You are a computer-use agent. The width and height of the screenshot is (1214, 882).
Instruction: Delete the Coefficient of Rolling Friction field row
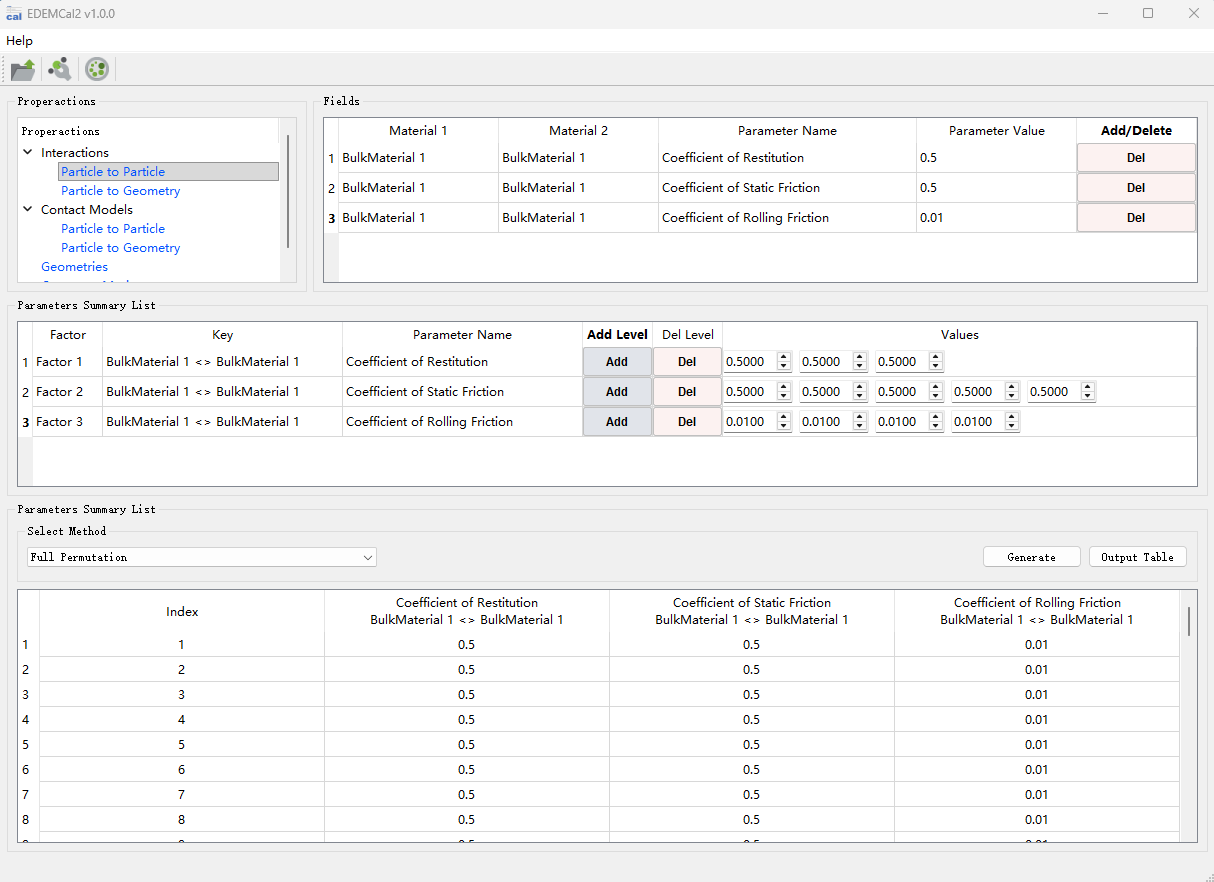click(1135, 217)
